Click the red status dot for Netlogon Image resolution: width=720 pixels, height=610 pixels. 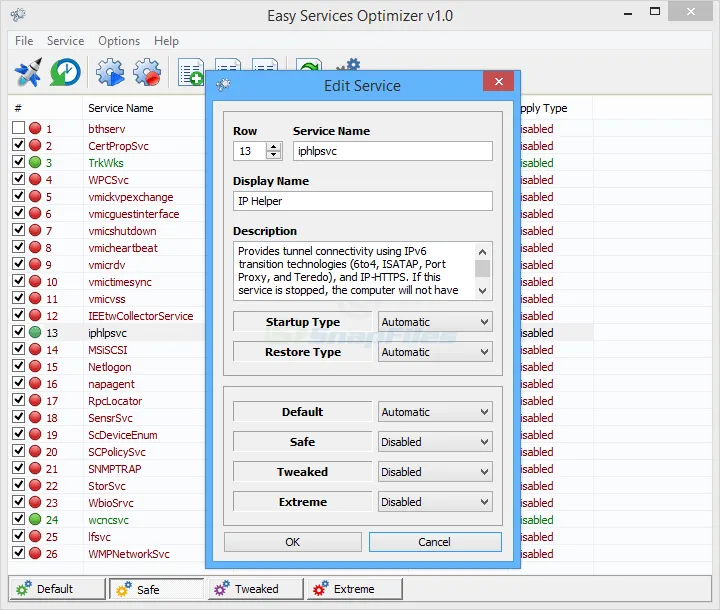(35, 366)
